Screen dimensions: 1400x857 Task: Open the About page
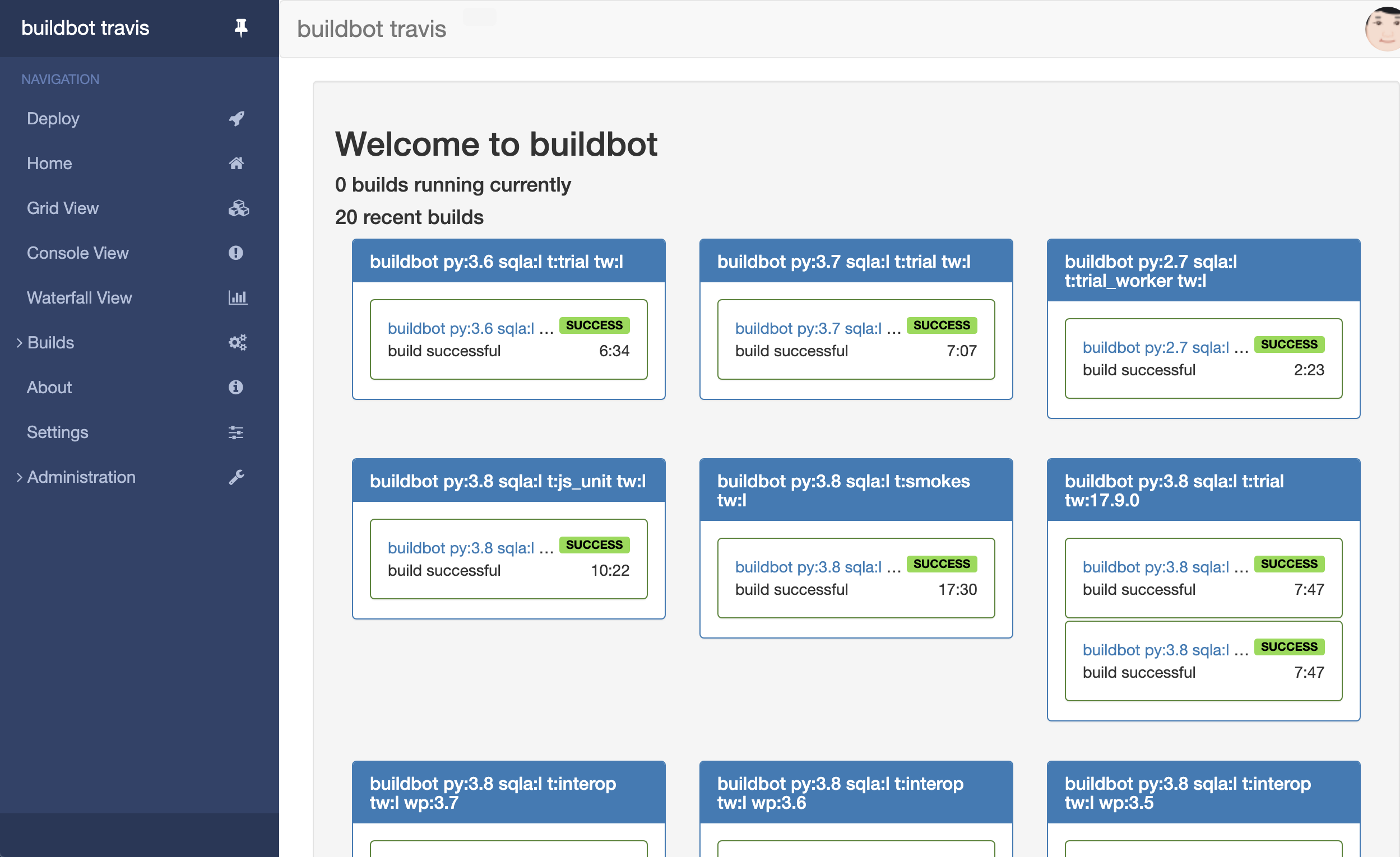49,387
